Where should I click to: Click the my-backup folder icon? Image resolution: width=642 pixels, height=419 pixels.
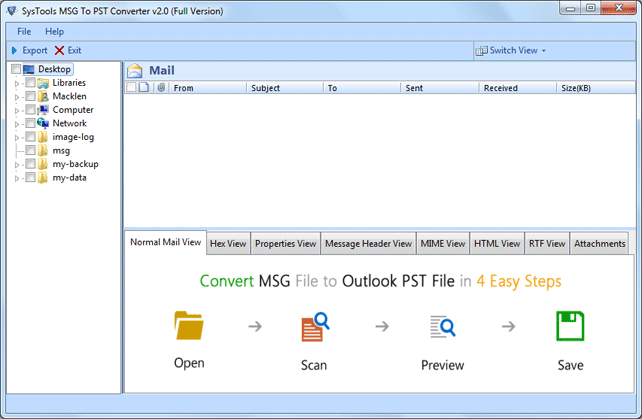click(43, 164)
